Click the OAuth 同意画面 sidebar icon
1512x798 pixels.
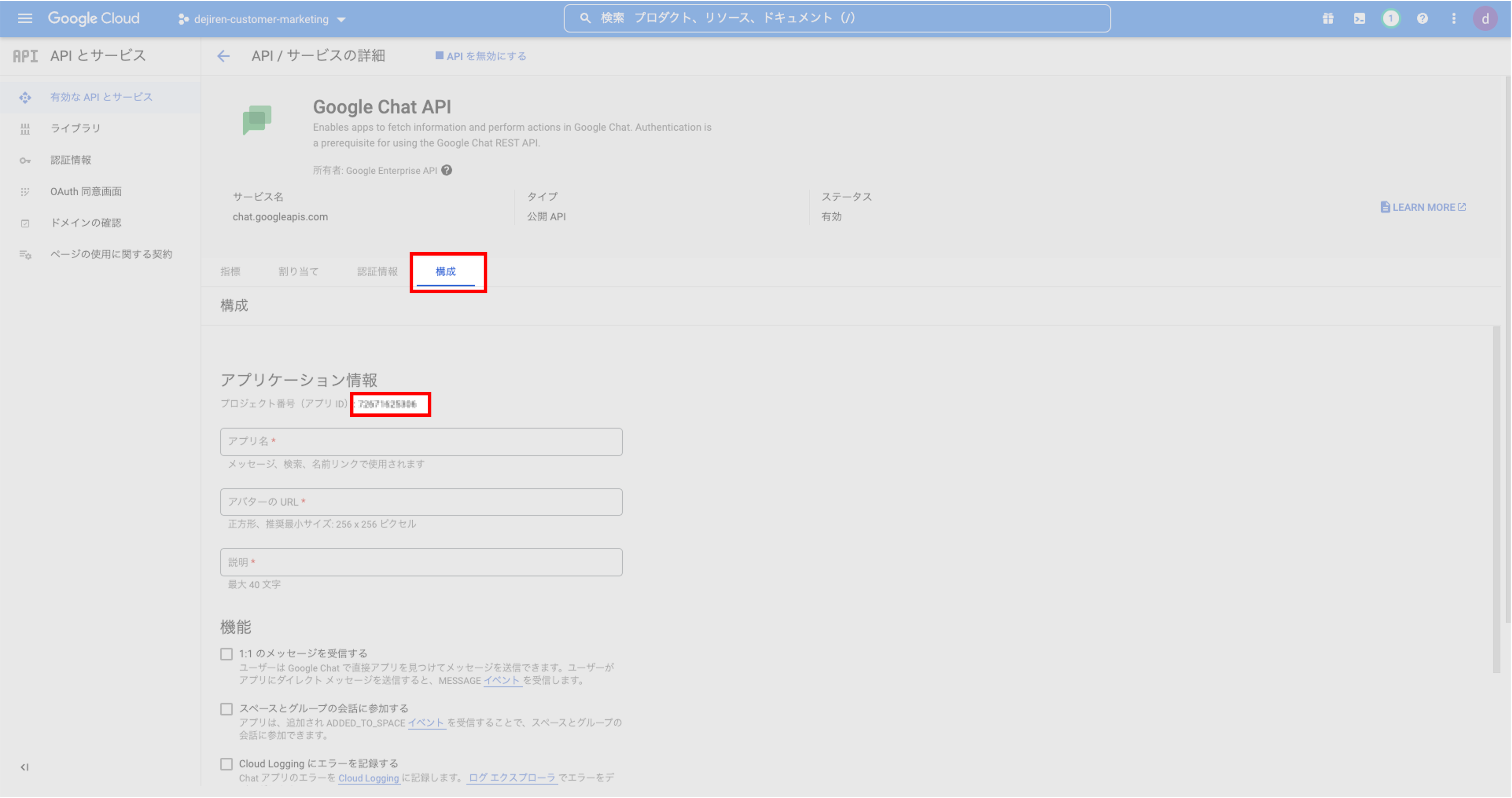click(x=25, y=192)
